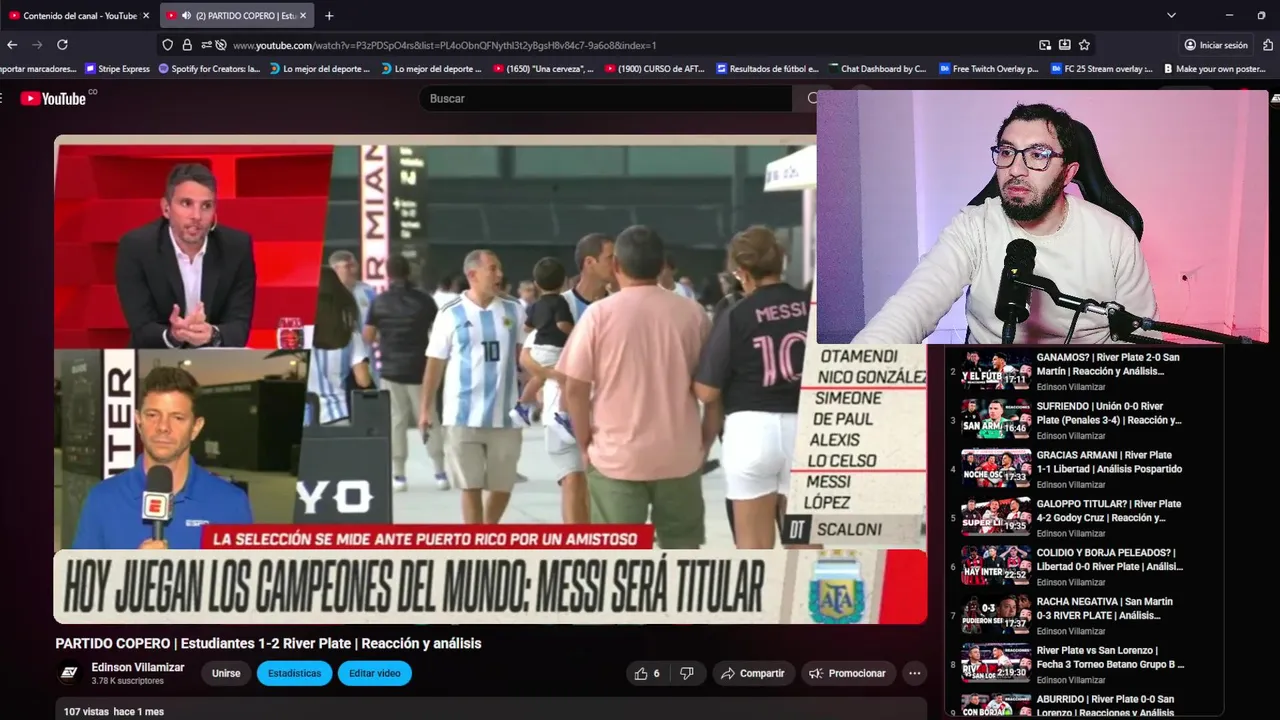Click 'Iniciar sesión' account button
The height and width of the screenshot is (720, 1280).
click(x=1216, y=45)
